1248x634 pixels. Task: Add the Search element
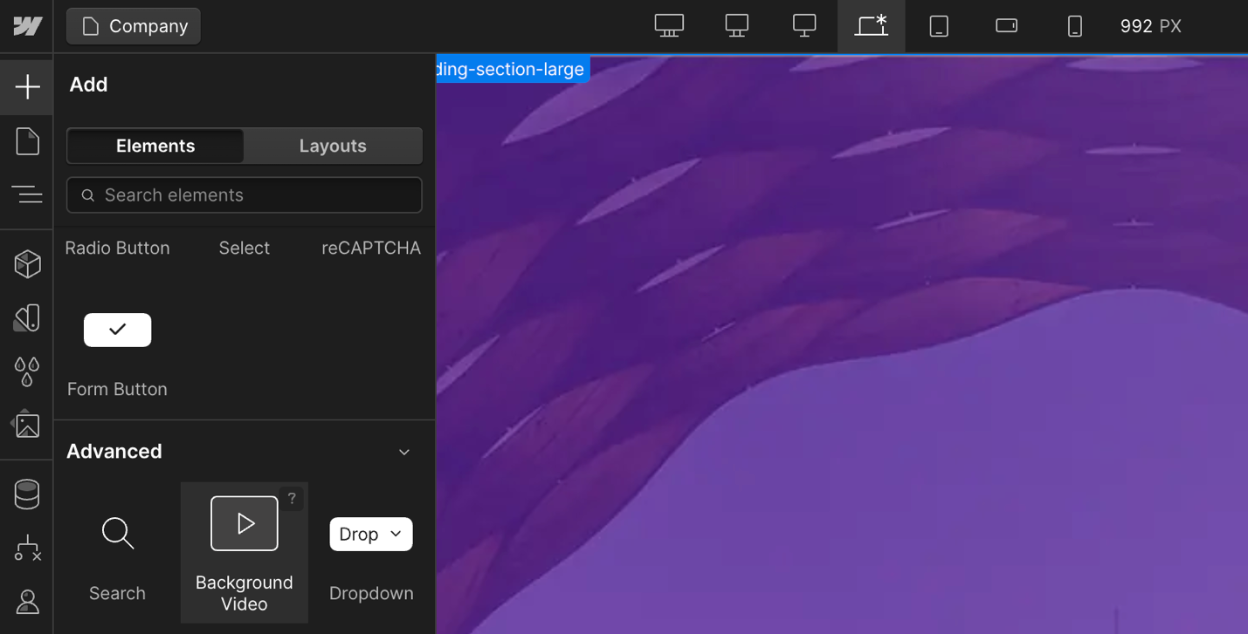pyautogui.click(x=117, y=553)
